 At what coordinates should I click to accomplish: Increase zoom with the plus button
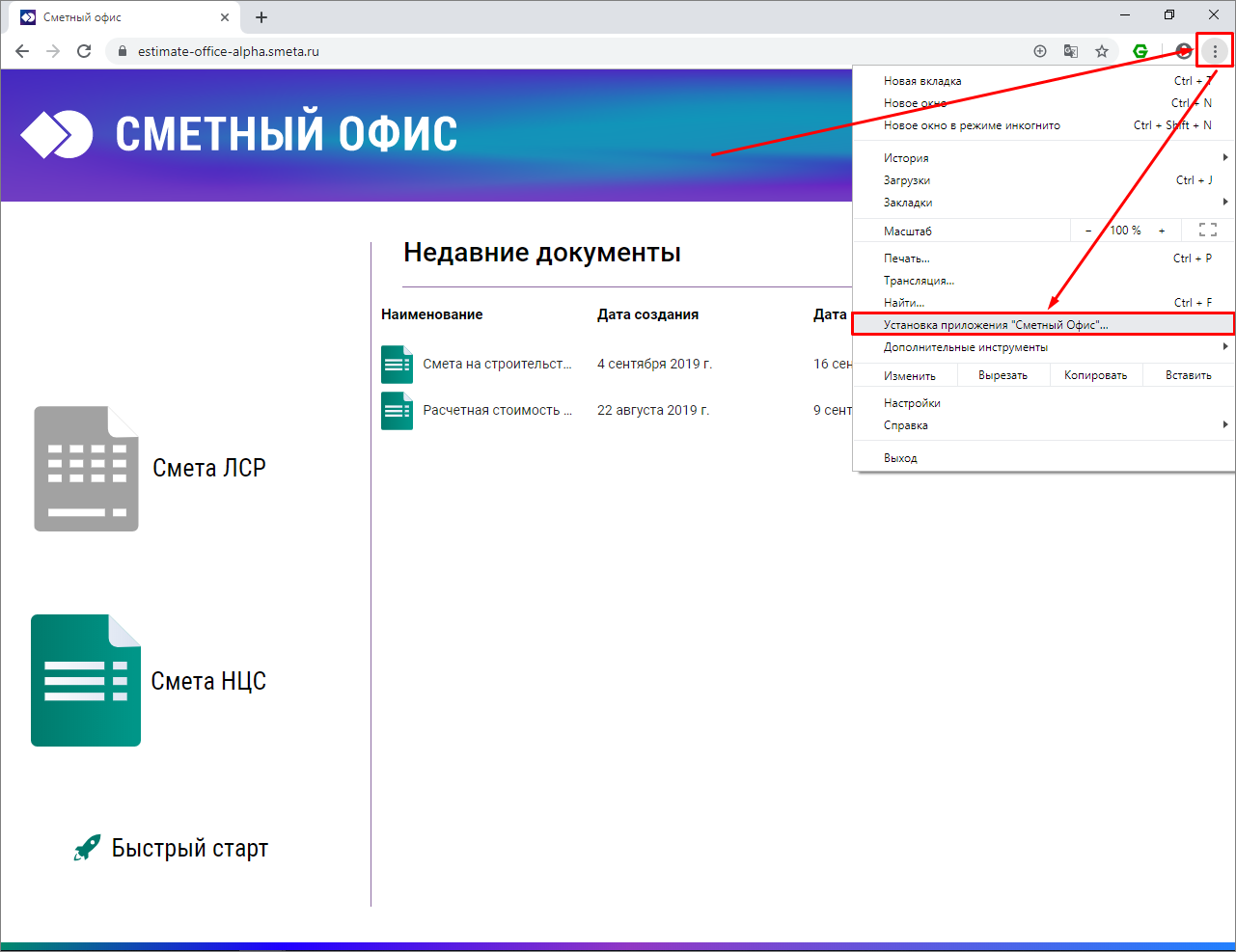pos(1162,231)
